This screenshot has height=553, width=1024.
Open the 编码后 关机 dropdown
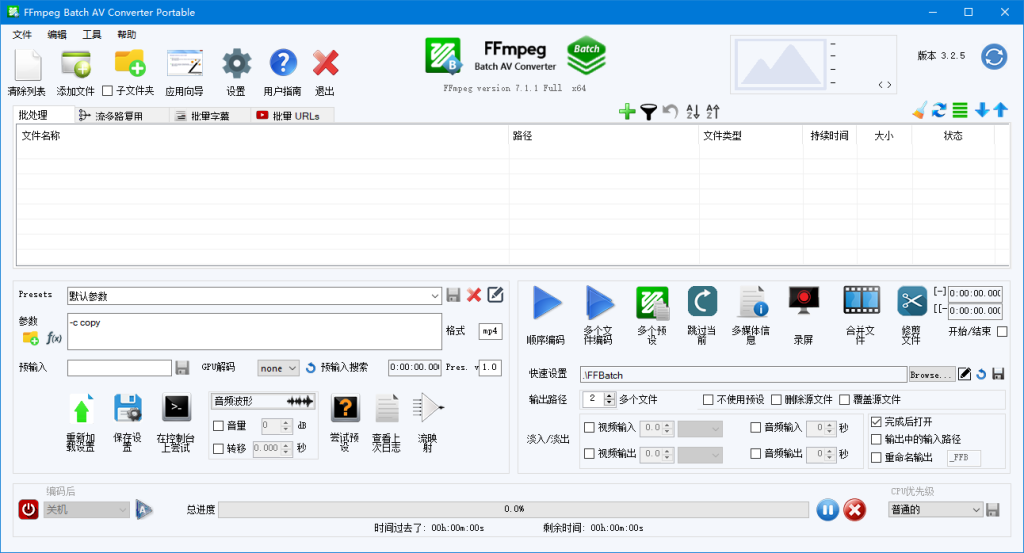(86, 509)
